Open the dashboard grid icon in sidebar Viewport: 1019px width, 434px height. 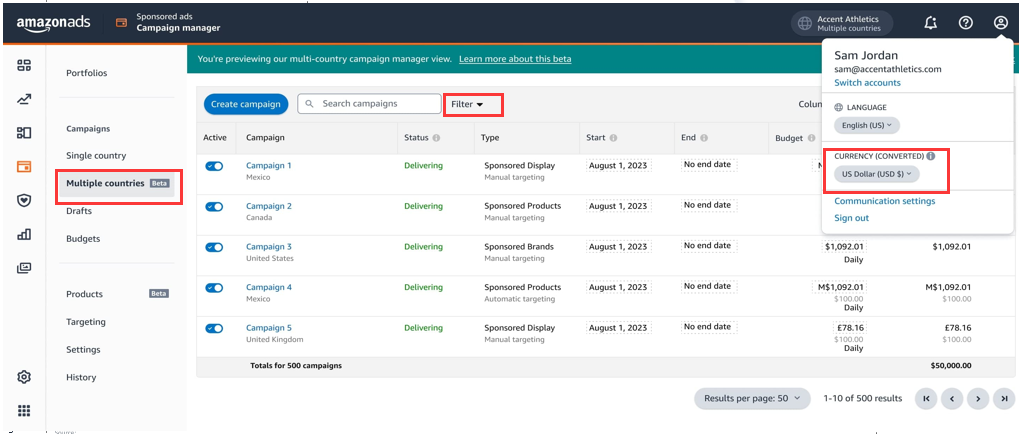tap(24, 65)
